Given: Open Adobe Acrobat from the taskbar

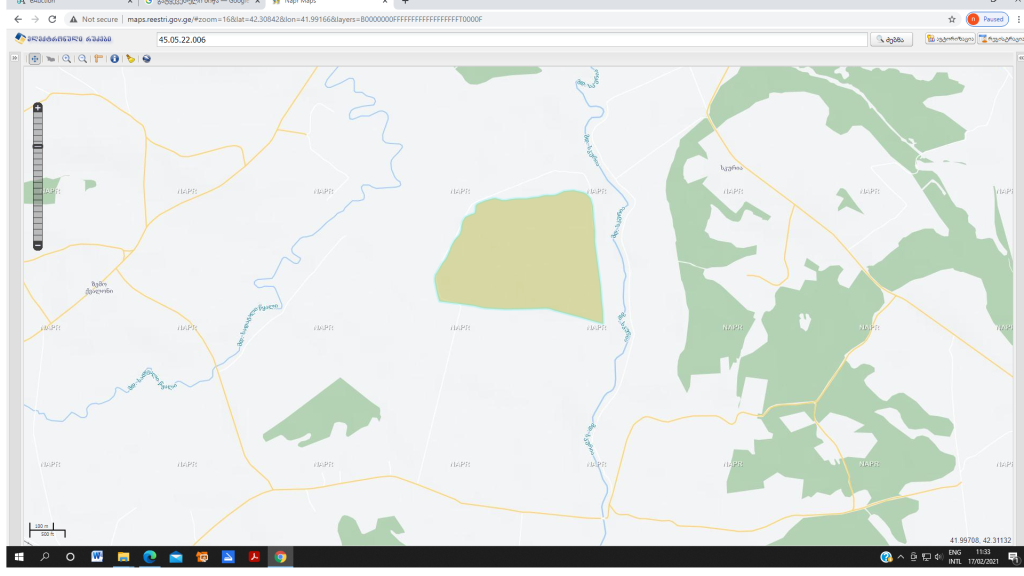Looking at the screenshot, I should (254, 557).
